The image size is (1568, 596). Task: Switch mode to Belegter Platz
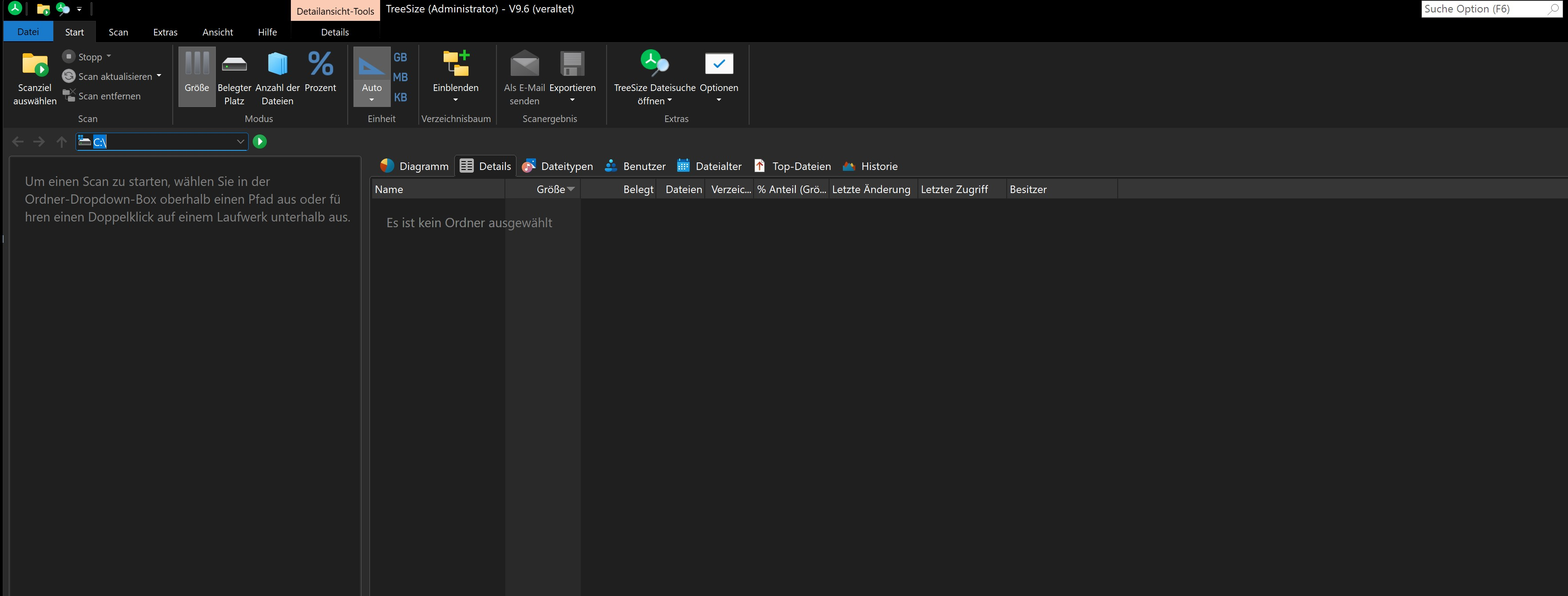[x=234, y=77]
